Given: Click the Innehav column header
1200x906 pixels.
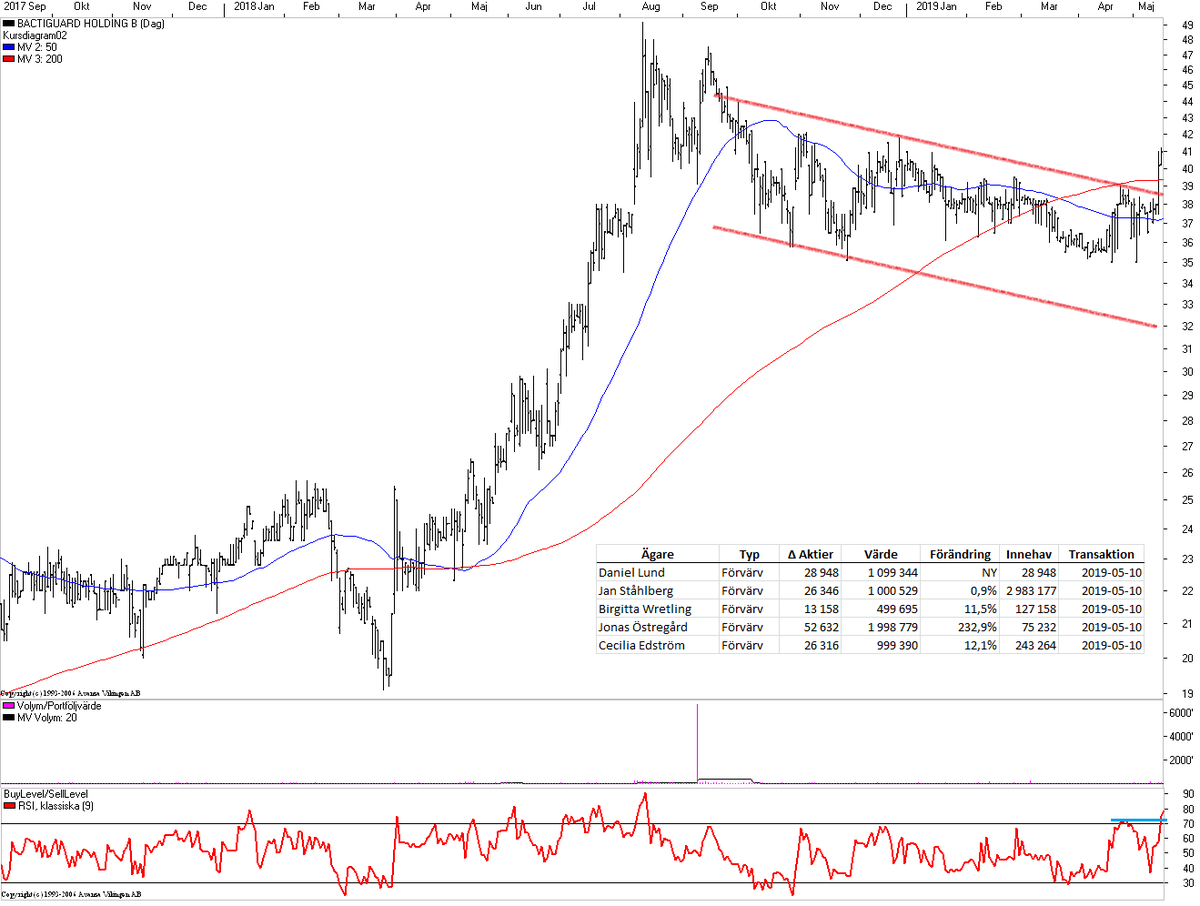Looking at the screenshot, I should point(1028,554).
